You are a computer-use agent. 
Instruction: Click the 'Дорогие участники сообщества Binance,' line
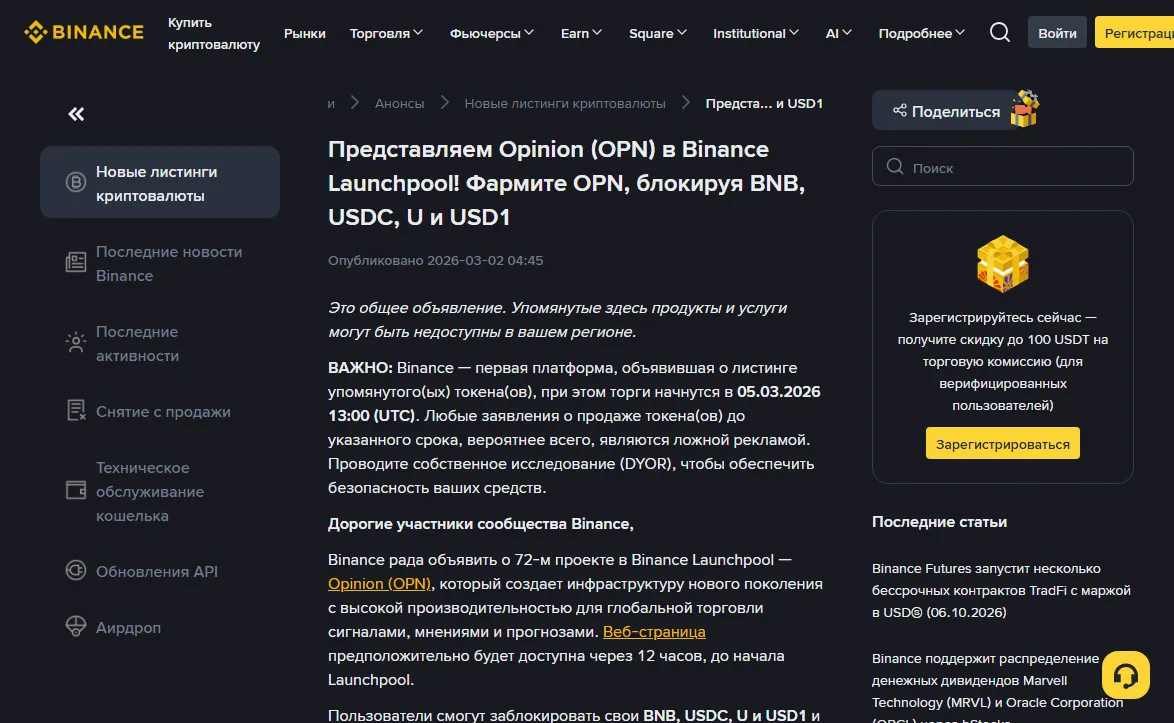(481, 524)
